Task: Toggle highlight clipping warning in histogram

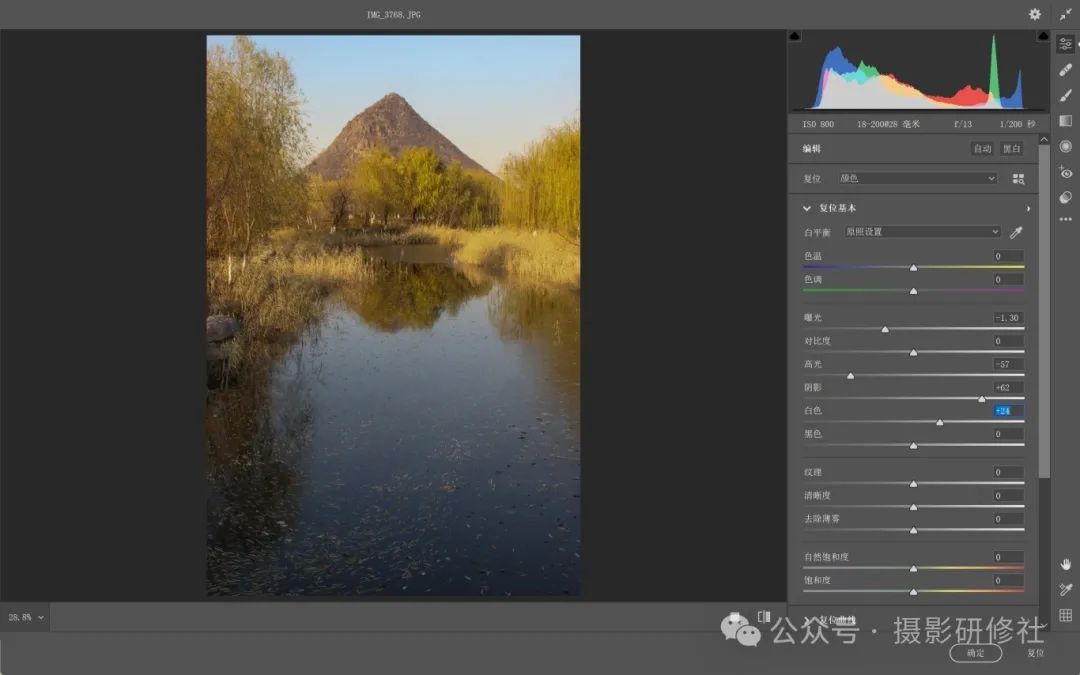Action: (1043, 36)
